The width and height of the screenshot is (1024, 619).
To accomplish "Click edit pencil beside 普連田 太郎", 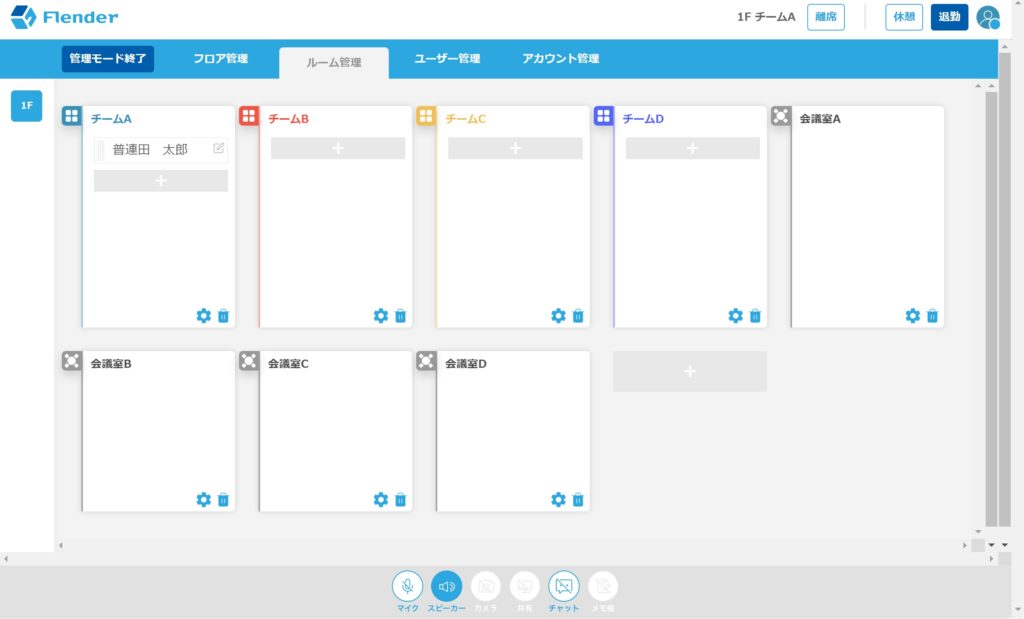I will click(x=219, y=149).
